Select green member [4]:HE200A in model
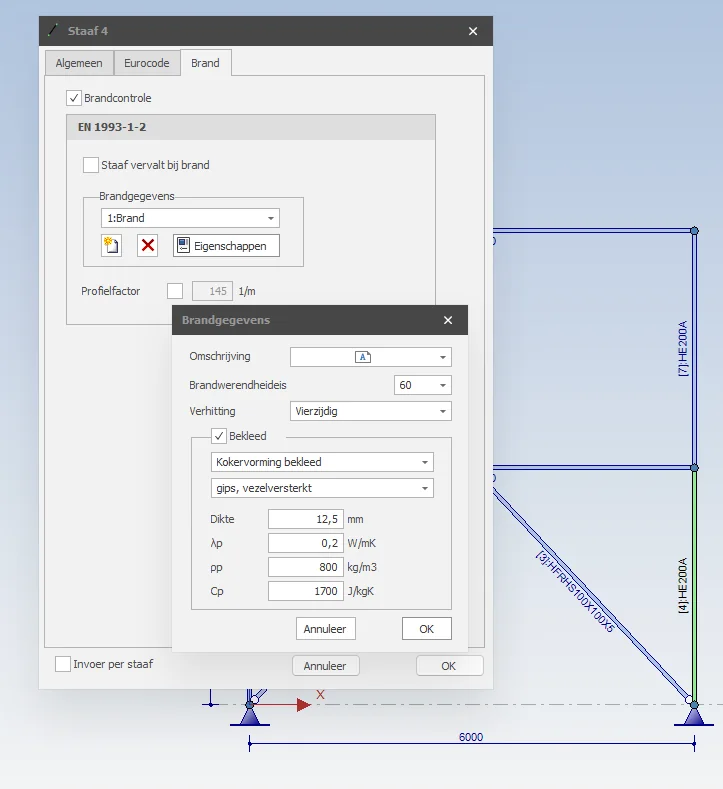This screenshot has width=723, height=789. click(694, 584)
